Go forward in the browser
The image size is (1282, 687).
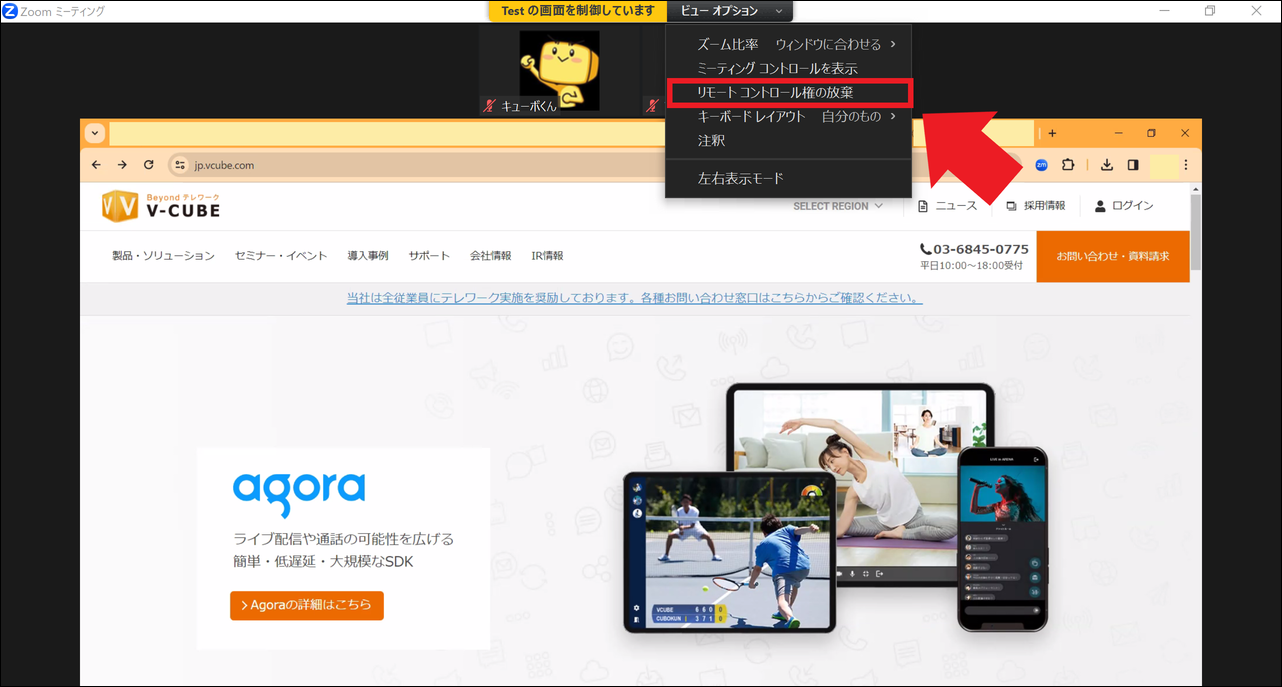(x=122, y=165)
